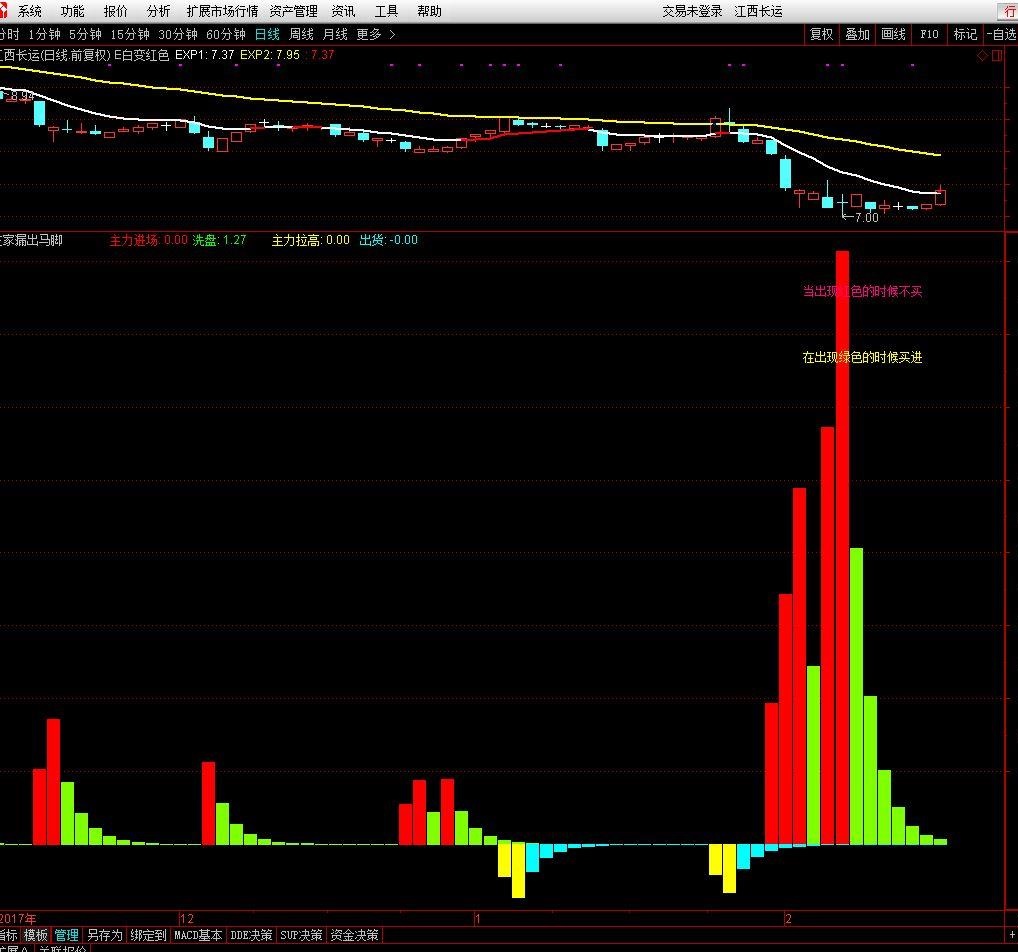
Task: Select the 周线 weekly chart tab
Action: 301,34
